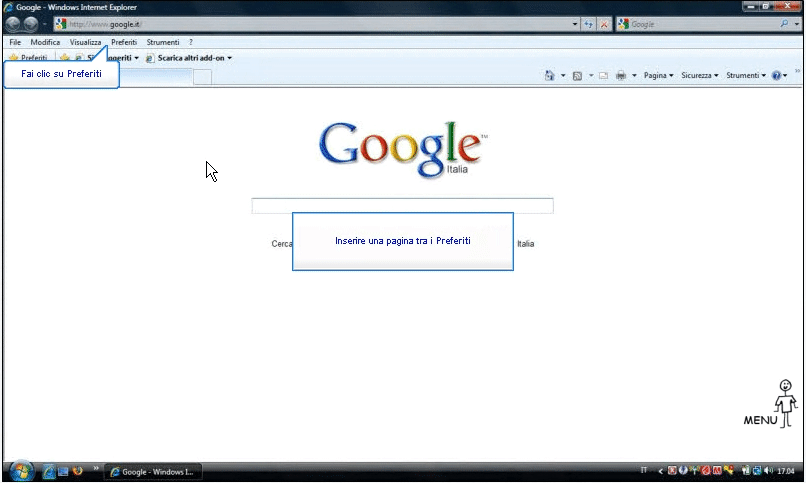Open the Sicurezza command bar menu
The height and width of the screenshot is (483, 806).
(x=700, y=76)
